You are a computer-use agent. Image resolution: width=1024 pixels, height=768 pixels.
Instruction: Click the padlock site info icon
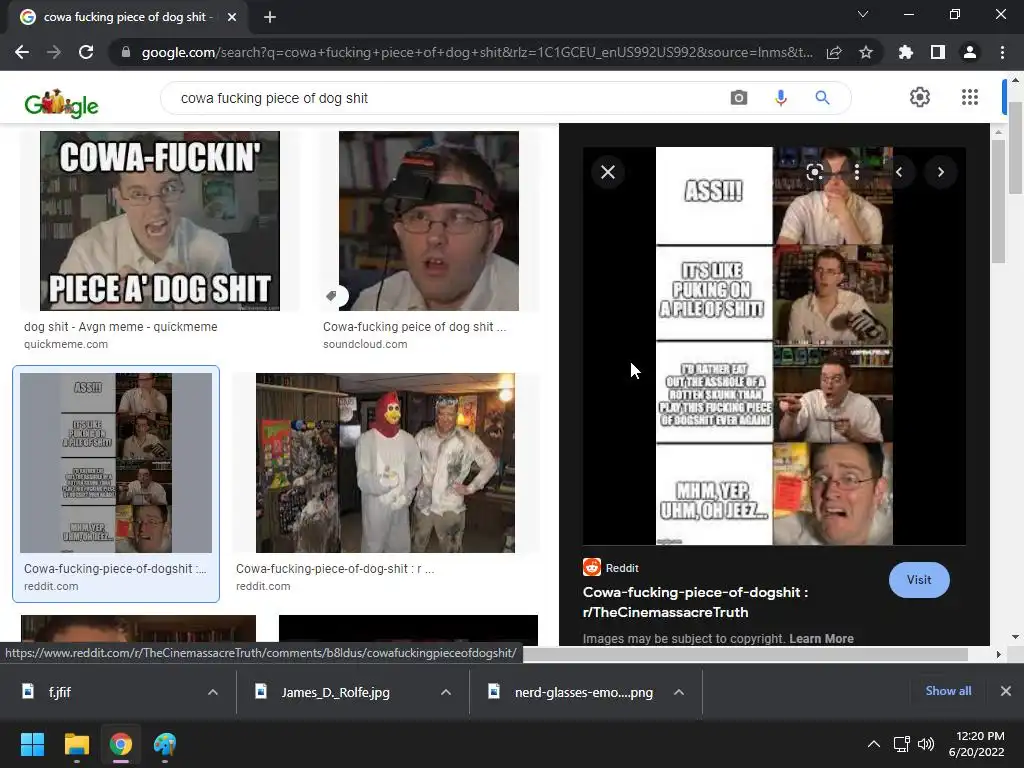126,52
